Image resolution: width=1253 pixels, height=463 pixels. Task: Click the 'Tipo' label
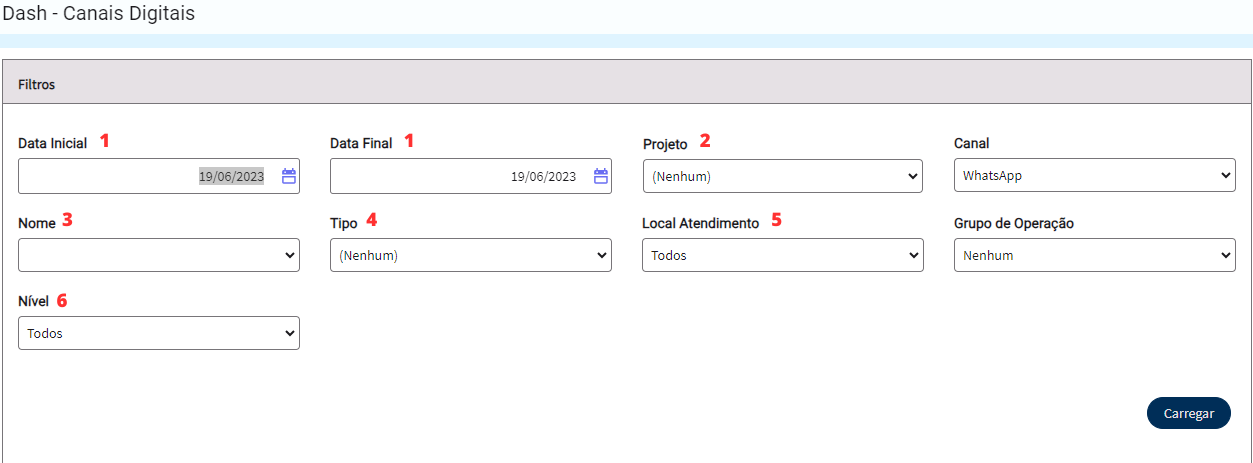(x=344, y=223)
